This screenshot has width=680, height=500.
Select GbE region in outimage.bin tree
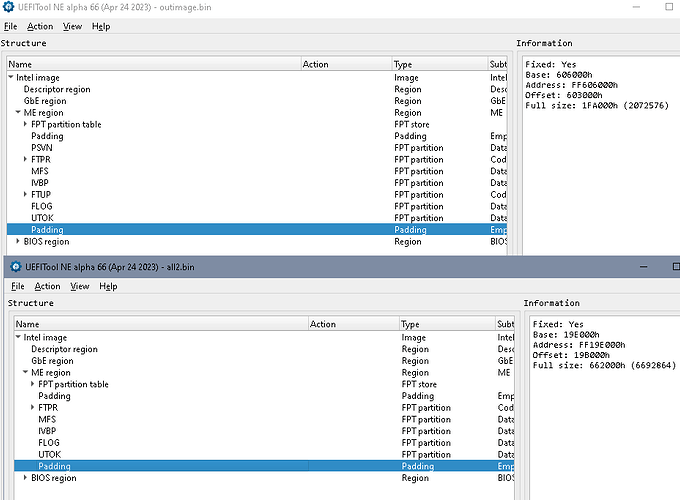tap(45, 101)
